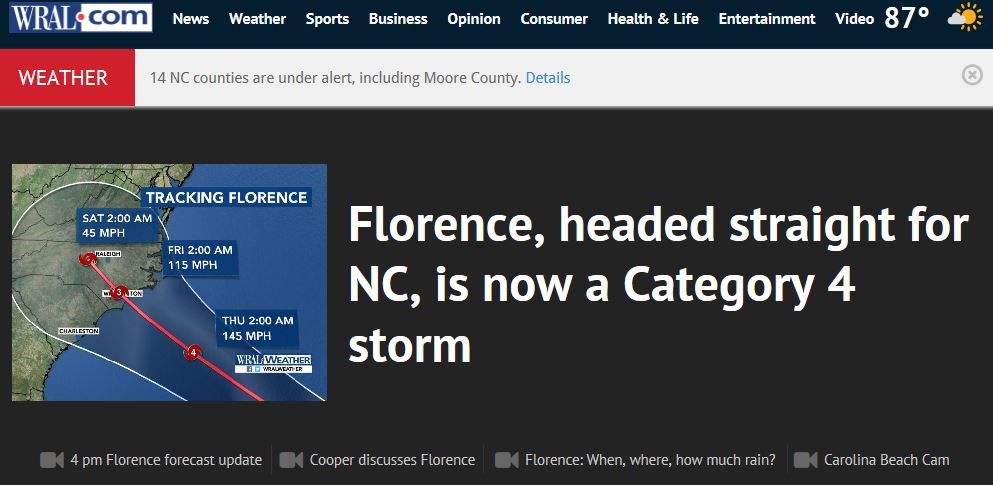Open the Video section

pyautogui.click(x=854, y=19)
